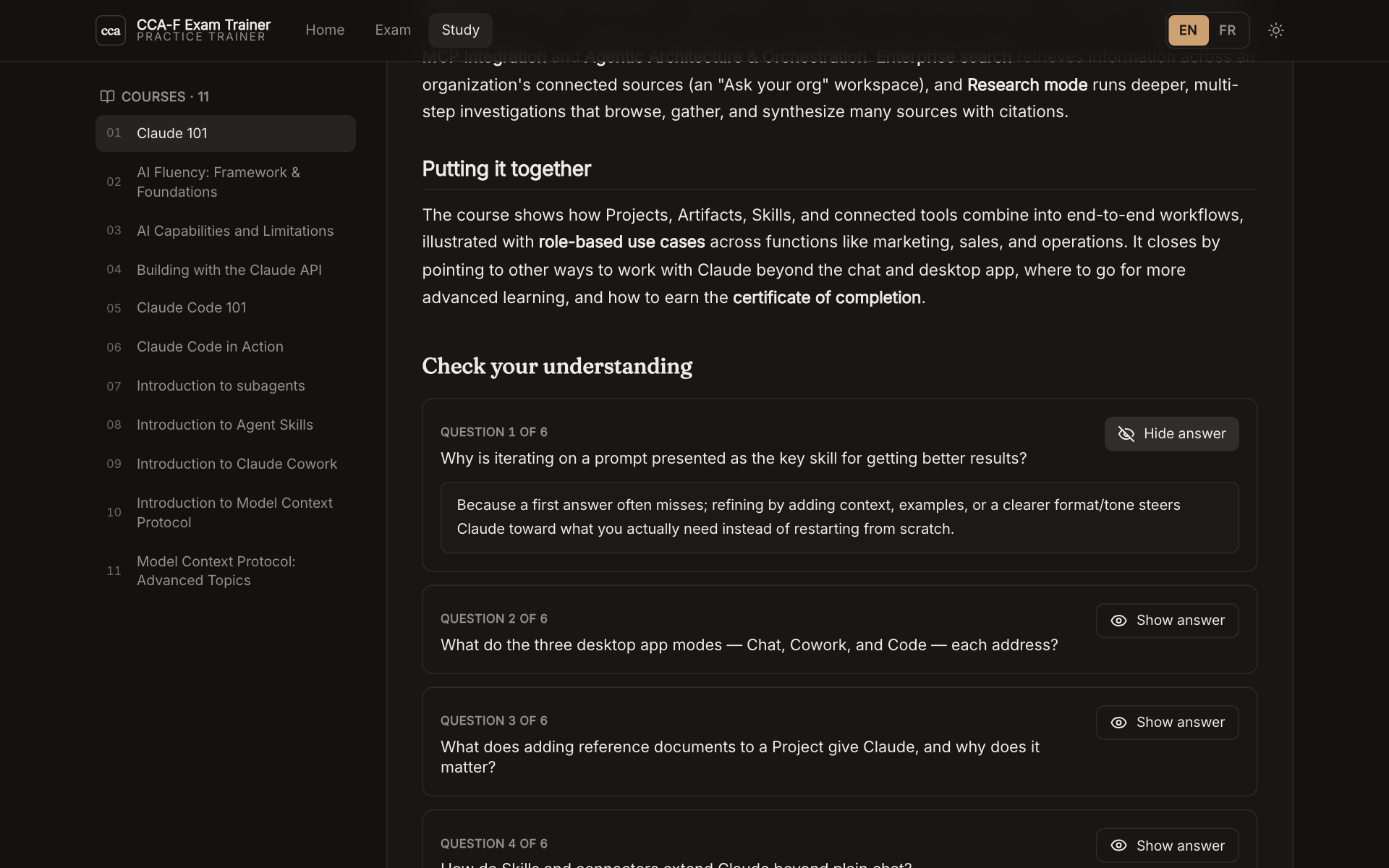Click the eye icon for Question 3
The height and width of the screenshot is (868, 1389).
pyautogui.click(x=1118, y=723)
